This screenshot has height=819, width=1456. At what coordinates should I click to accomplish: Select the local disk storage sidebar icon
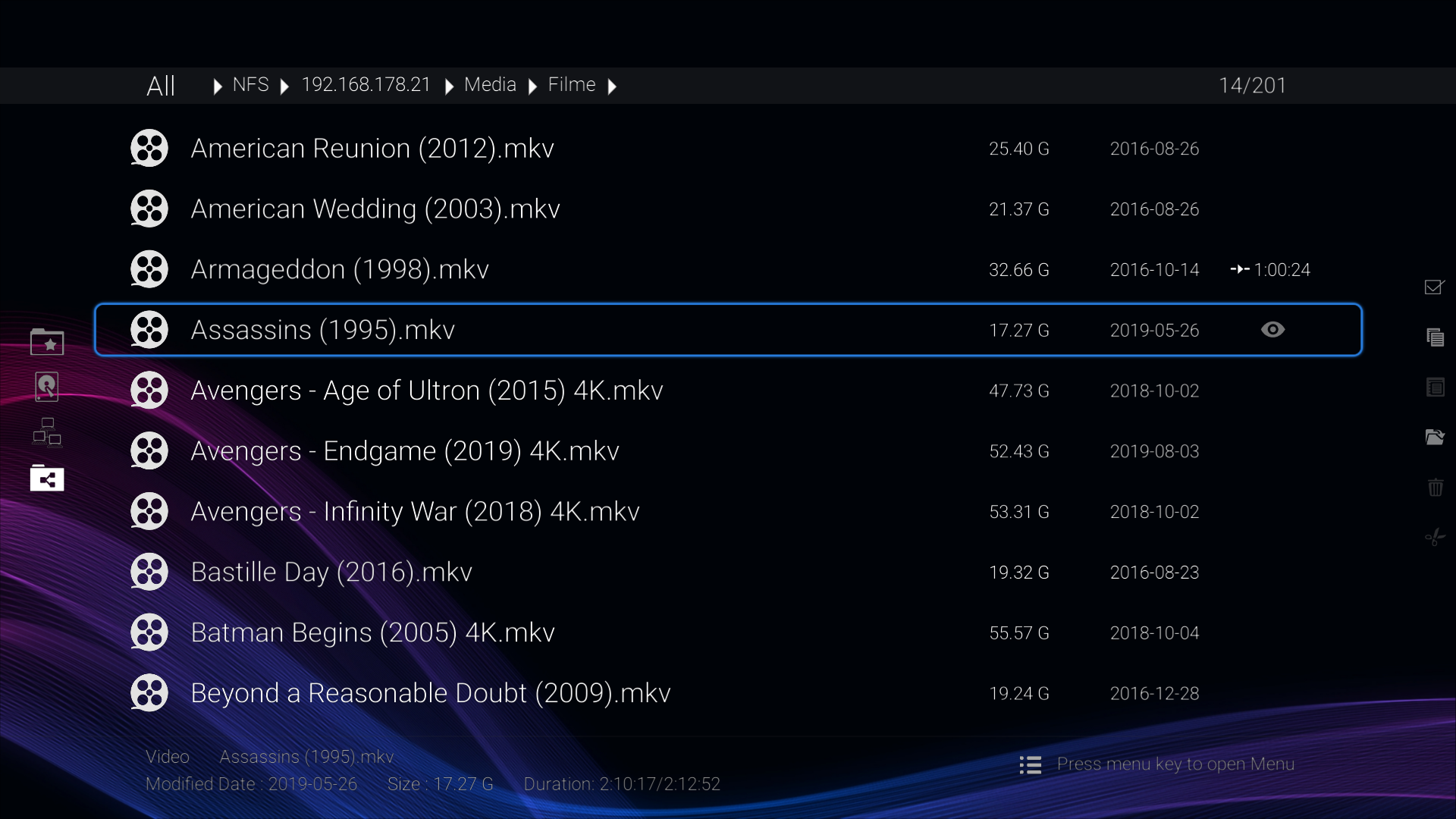[47, 387]
